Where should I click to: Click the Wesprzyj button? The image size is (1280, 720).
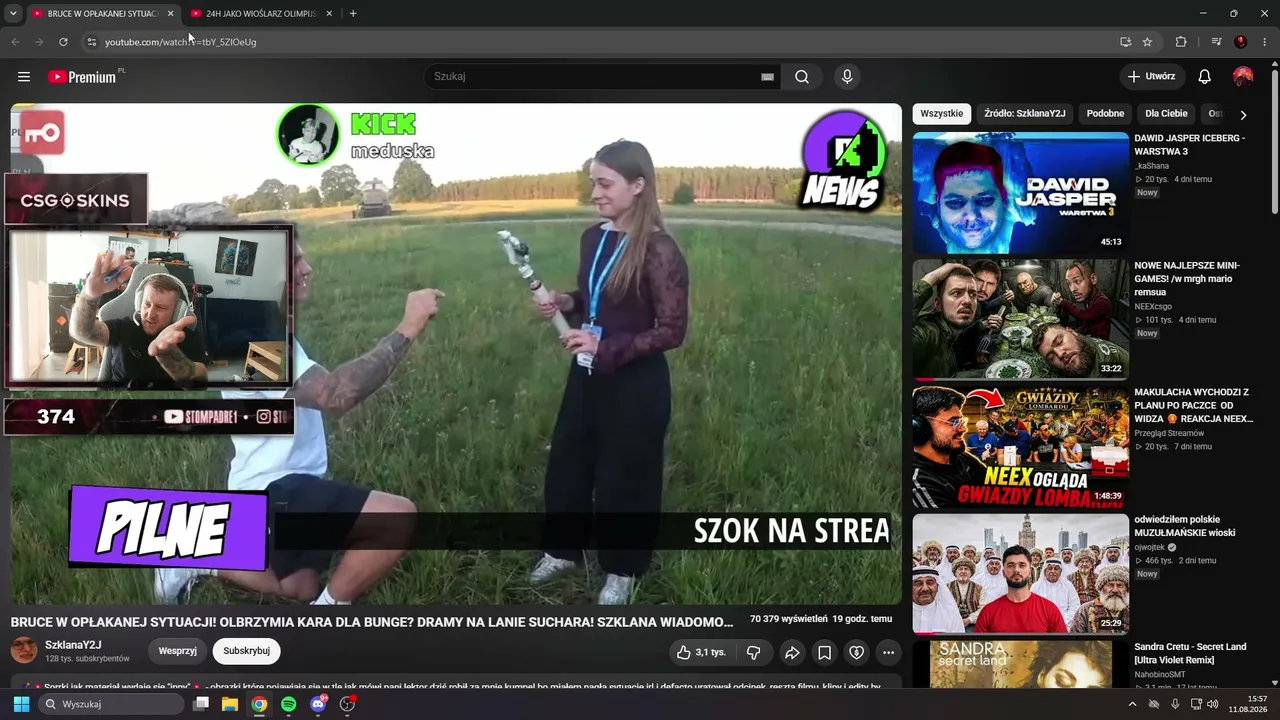[178, 651]
